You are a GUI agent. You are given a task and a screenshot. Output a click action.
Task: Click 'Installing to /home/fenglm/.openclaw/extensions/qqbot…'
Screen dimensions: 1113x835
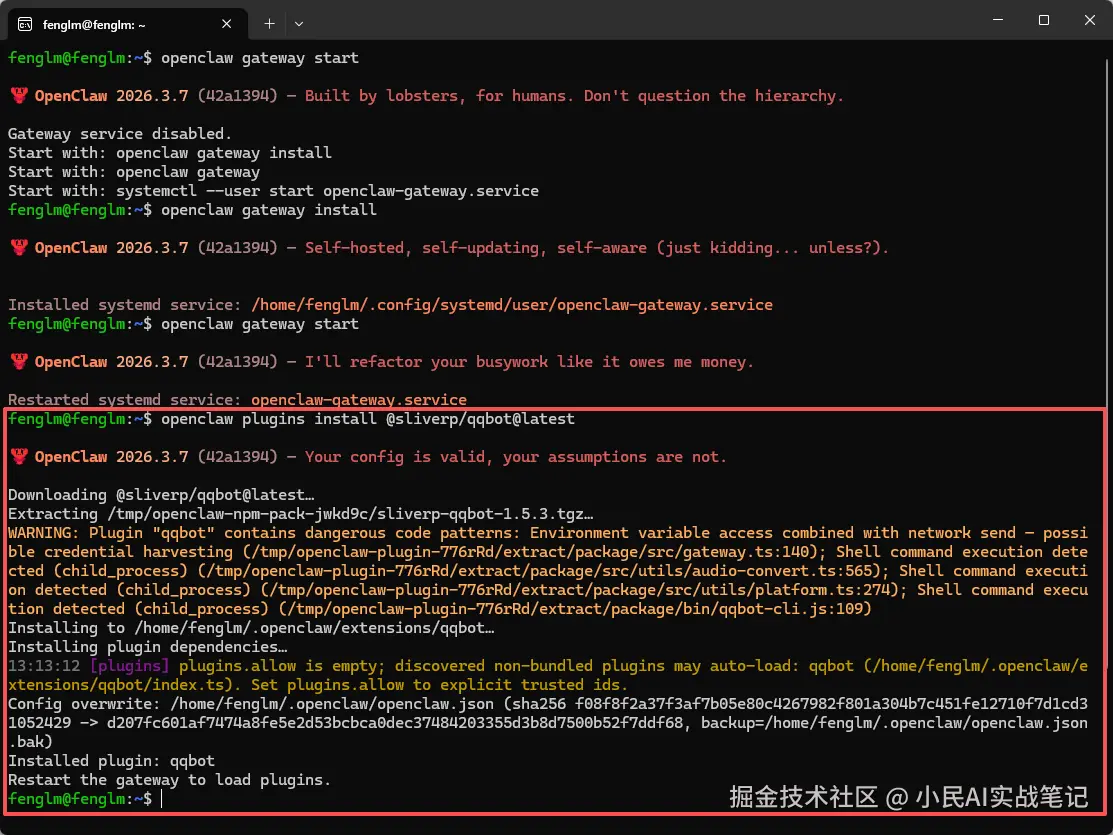coord(251,628)
